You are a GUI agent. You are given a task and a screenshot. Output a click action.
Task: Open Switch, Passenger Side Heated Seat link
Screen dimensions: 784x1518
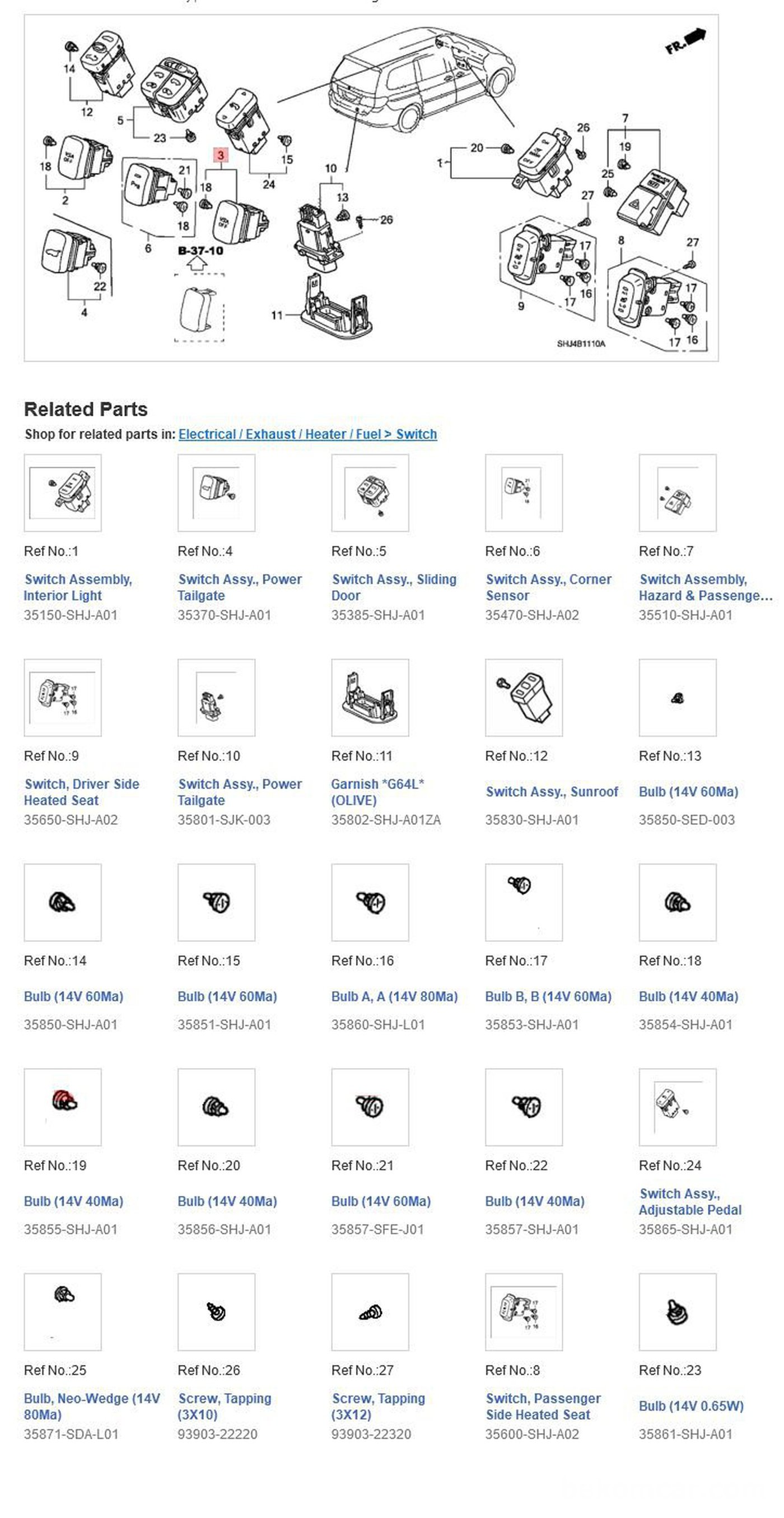(543, 1406)
